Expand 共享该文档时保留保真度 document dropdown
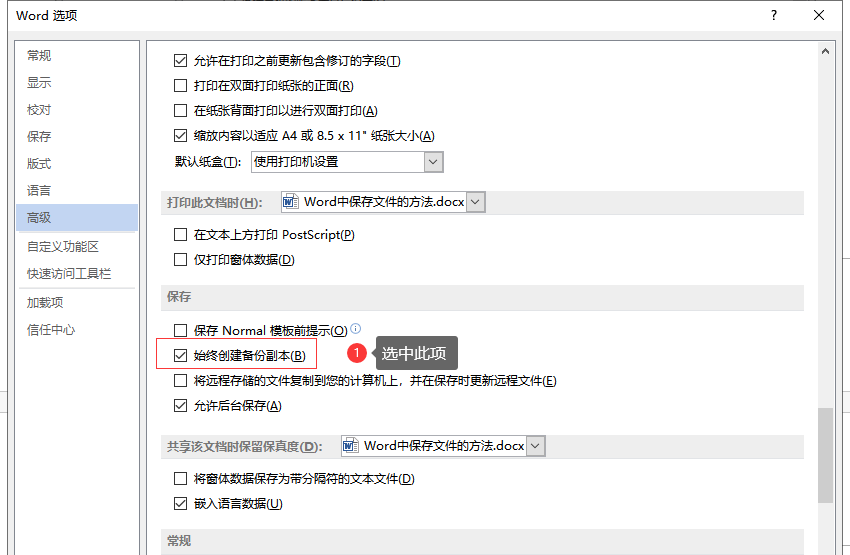This screenshot has width=850, height=555. (536, 446)
